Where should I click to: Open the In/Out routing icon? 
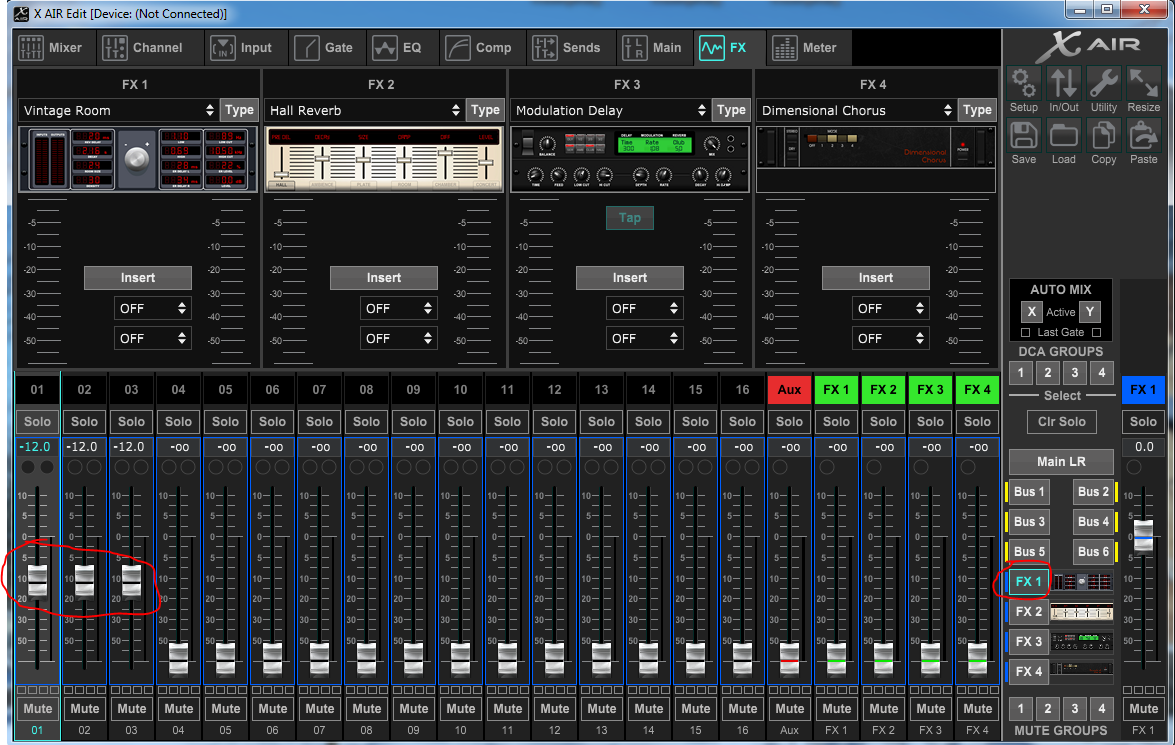1063,83
